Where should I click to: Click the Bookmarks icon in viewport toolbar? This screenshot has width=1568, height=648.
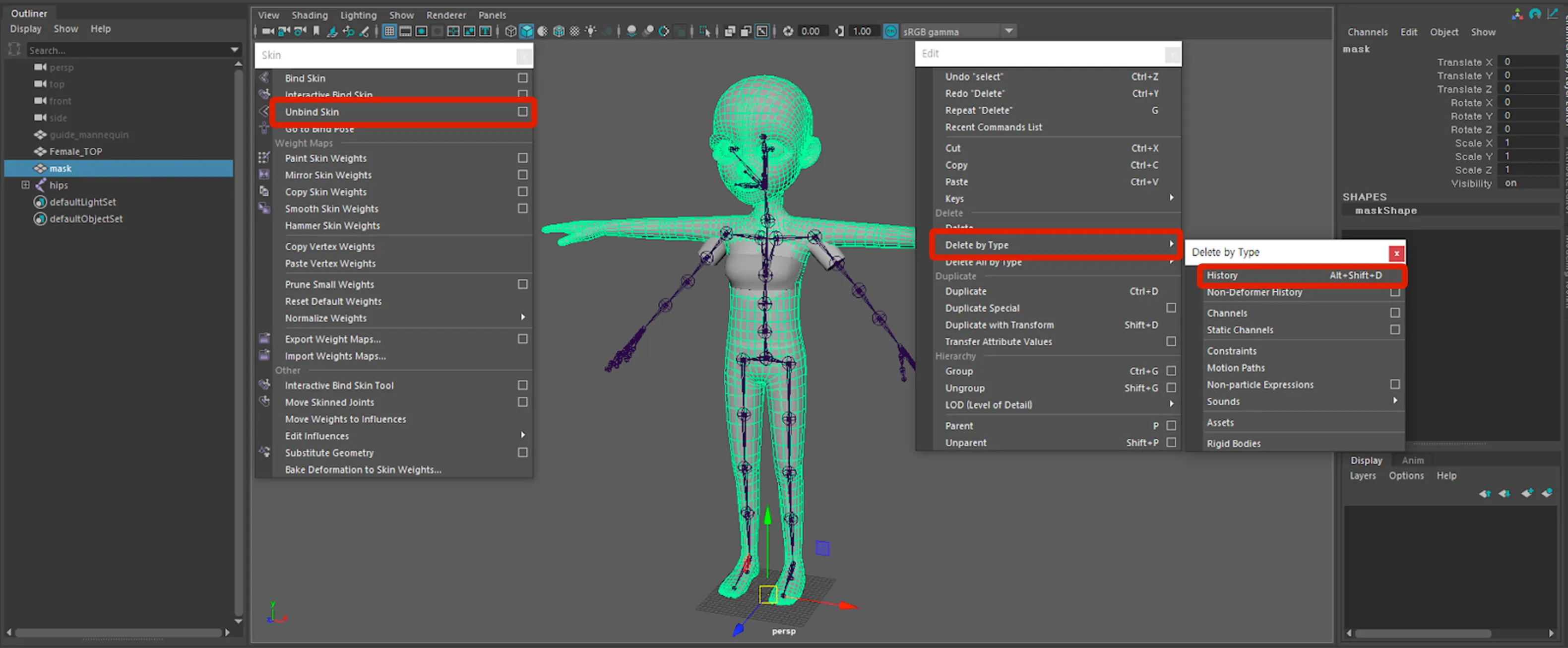tap(316, 31)
